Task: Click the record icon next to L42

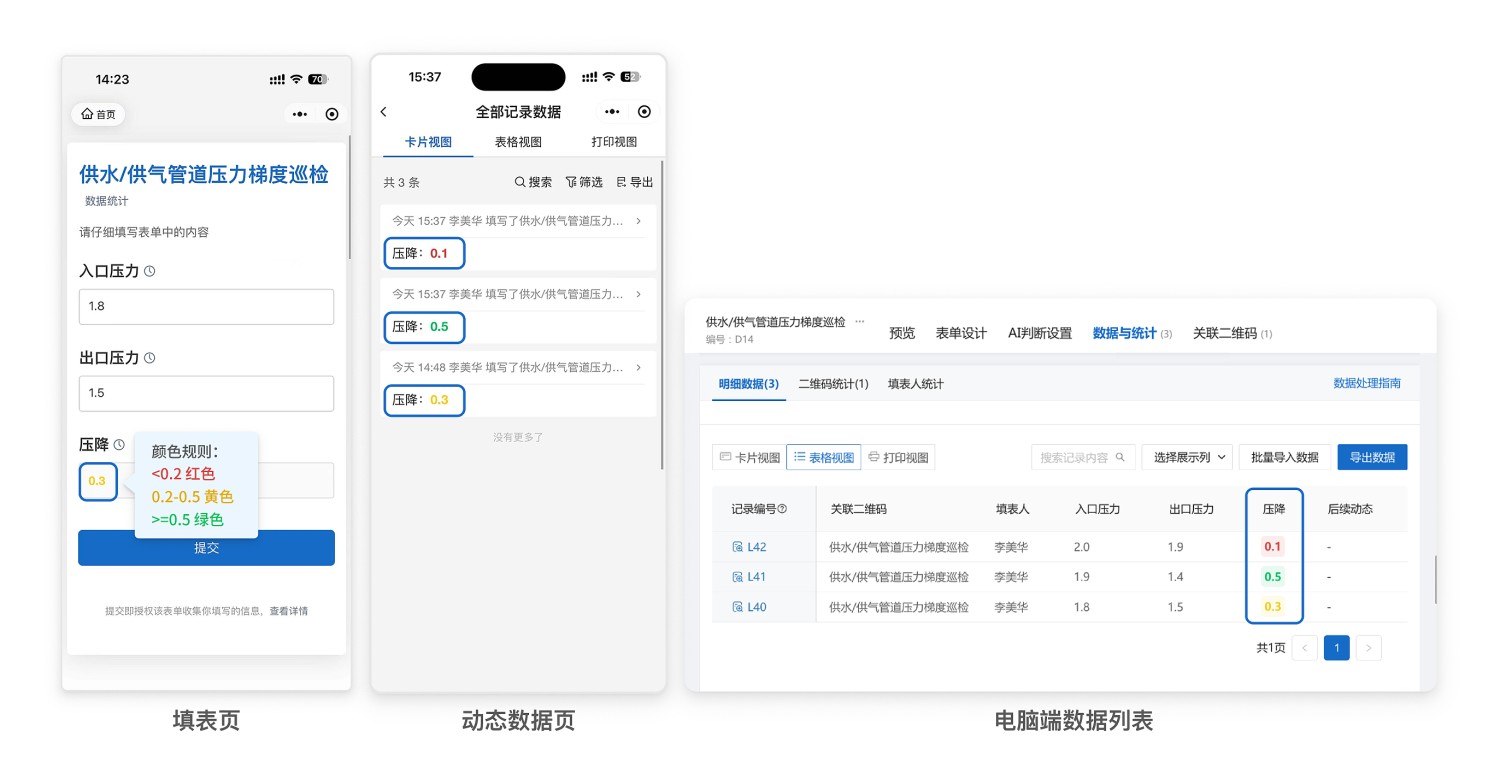Action: 738,547
